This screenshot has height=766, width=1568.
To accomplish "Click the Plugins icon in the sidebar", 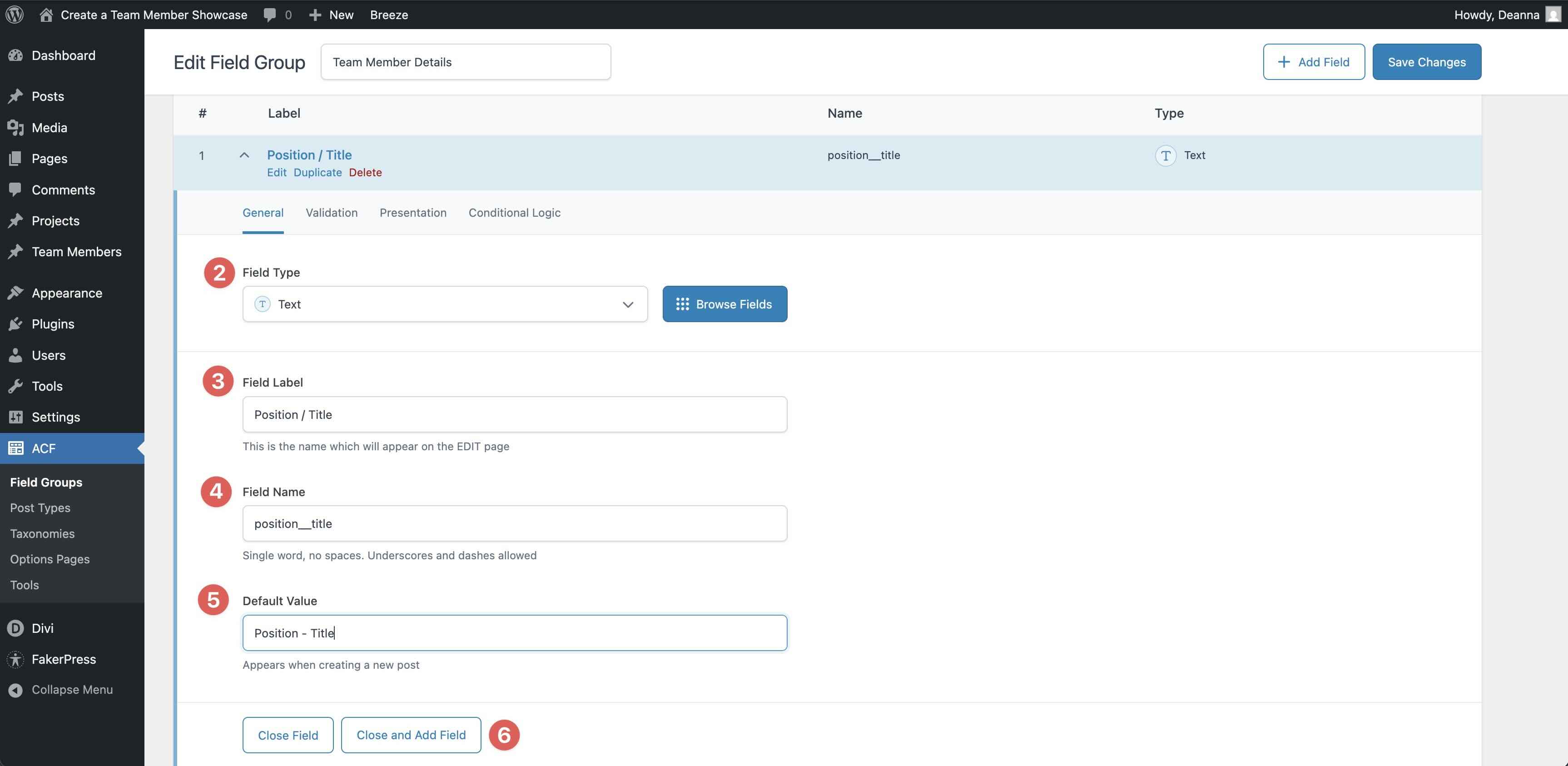I will pos(16,323).
